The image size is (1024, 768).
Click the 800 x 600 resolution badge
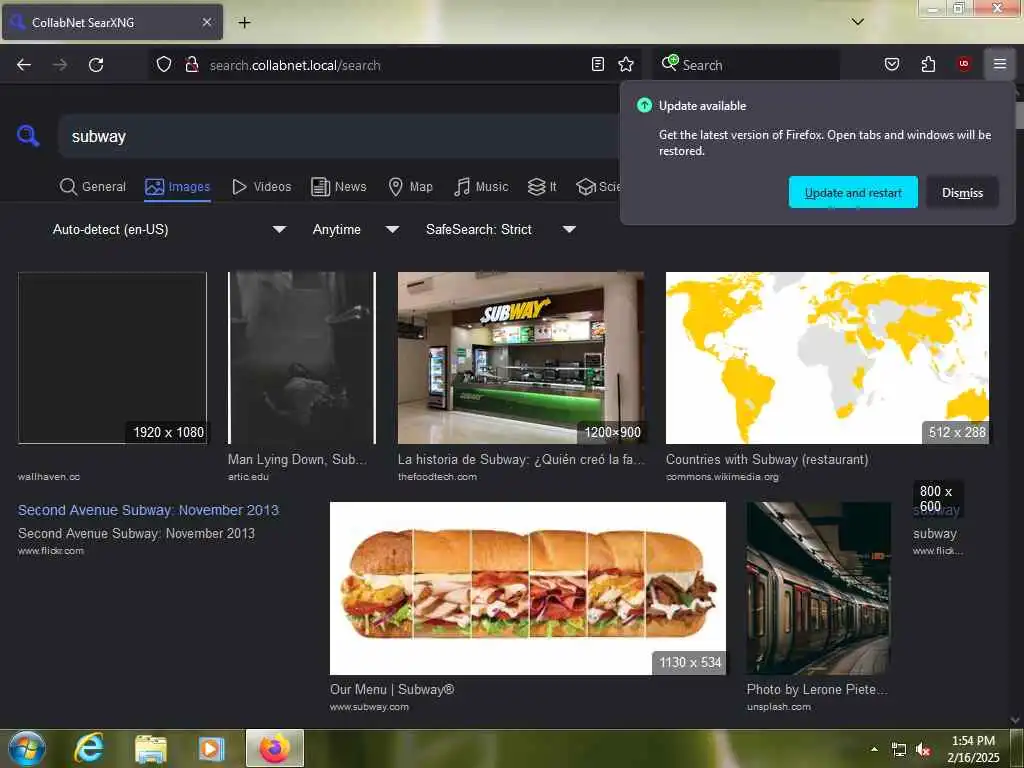[x=936, y=499]
